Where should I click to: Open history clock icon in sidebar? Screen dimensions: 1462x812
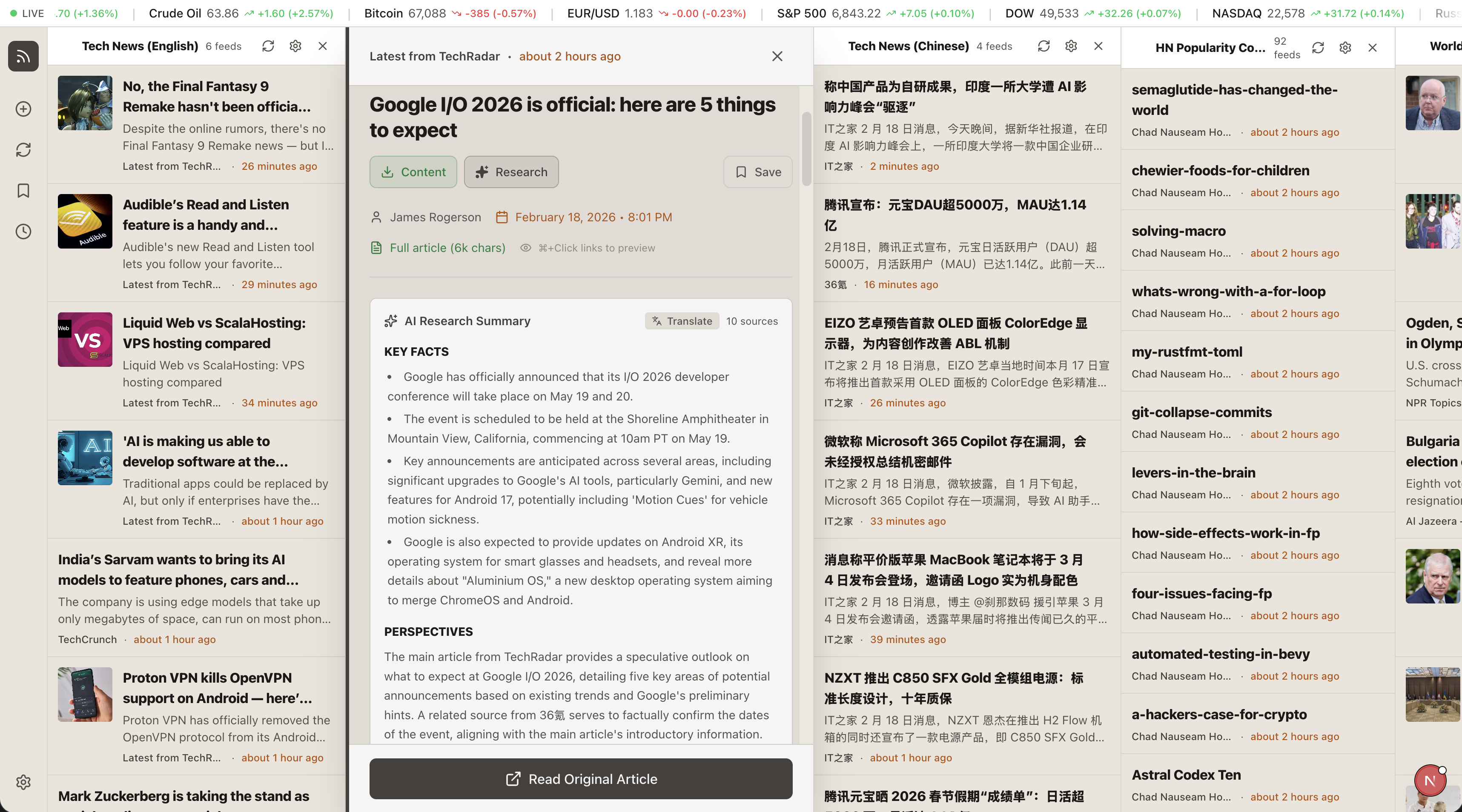click(x=23, y=232)
